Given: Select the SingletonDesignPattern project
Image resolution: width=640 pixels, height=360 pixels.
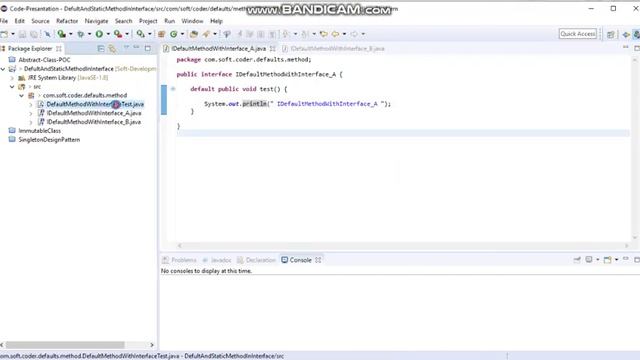Looking at the screenshot, I should [x=49, y=140].
